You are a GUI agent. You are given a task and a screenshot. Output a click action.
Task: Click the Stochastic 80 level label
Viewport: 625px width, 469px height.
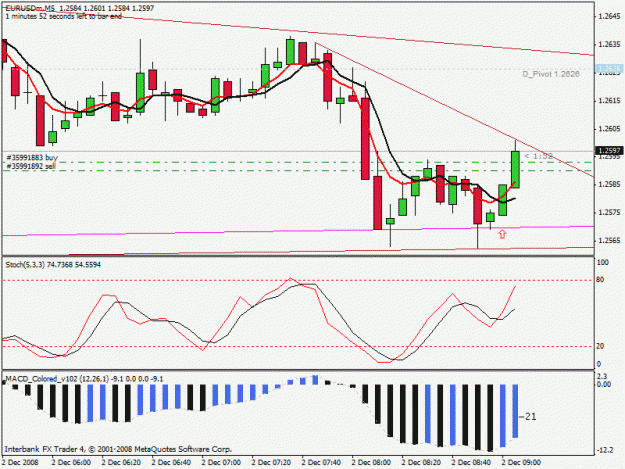tap(600, 280)
